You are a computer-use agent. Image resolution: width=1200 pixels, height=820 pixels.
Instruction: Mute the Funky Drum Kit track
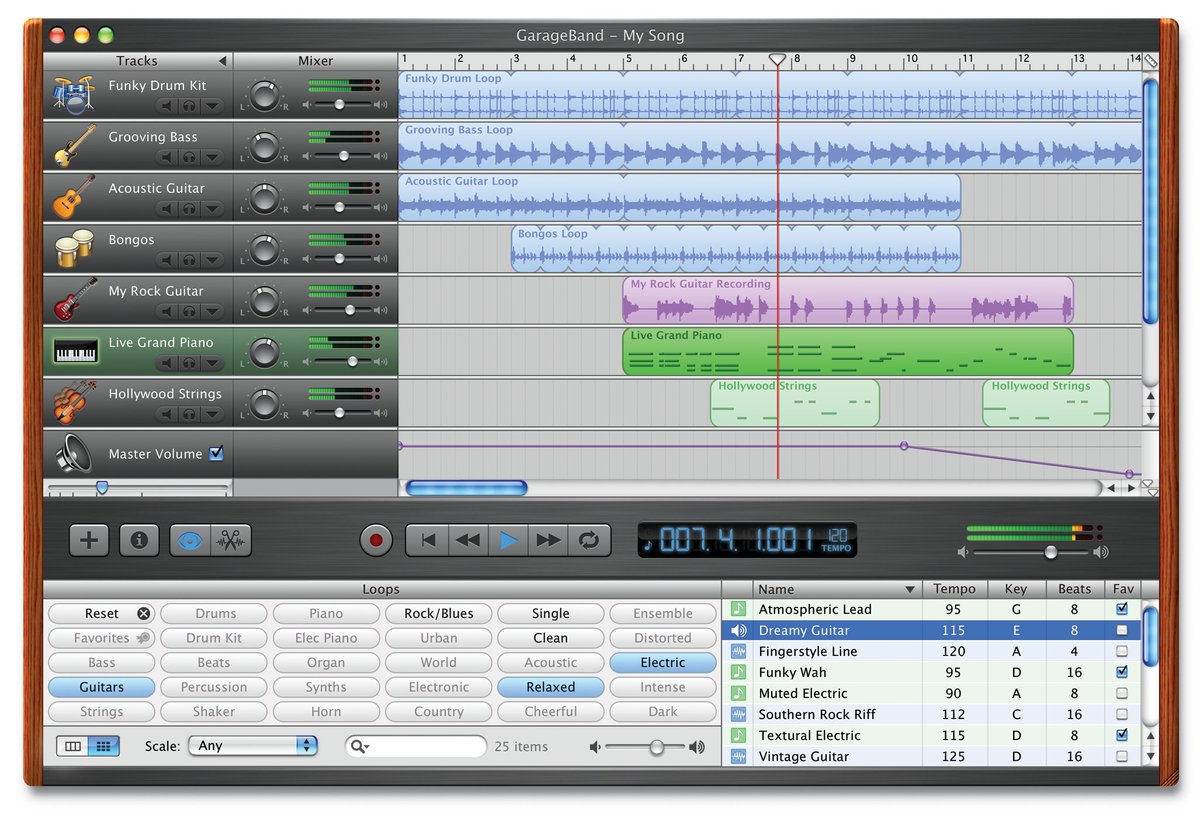(x=165, y=105)
